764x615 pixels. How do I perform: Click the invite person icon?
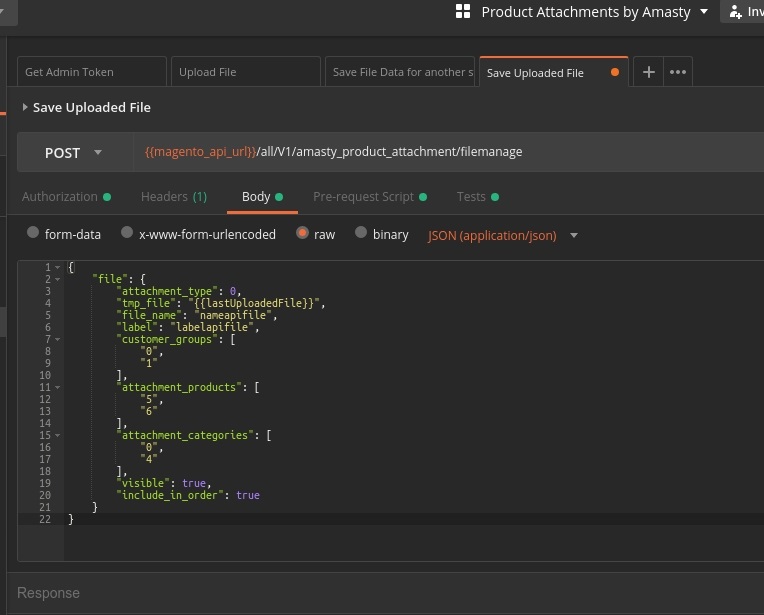point(736,12)
